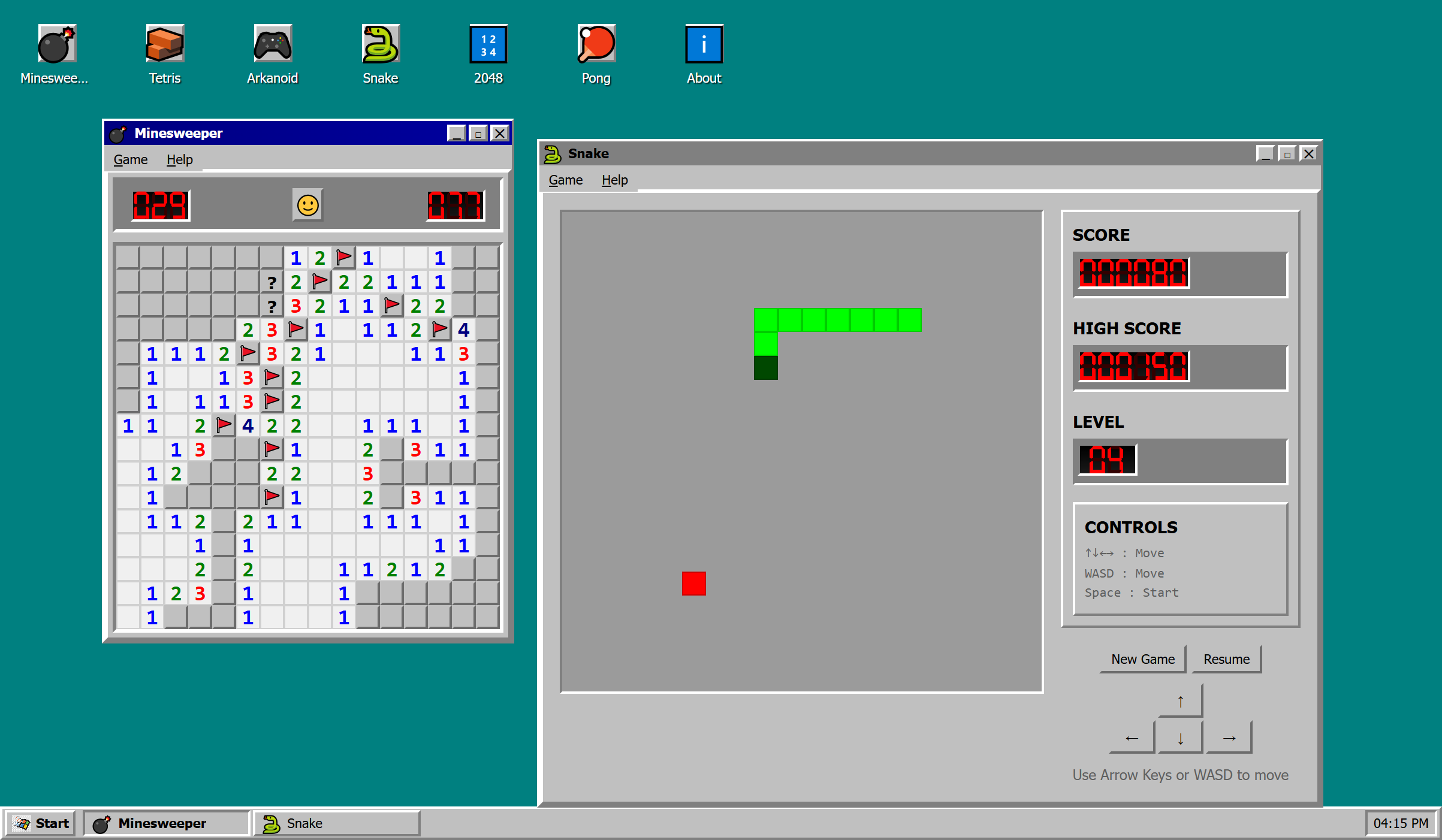Open Tetris from the desktop
The height and width of the screenshot is (840, 1442).
[x=164, y=54]
